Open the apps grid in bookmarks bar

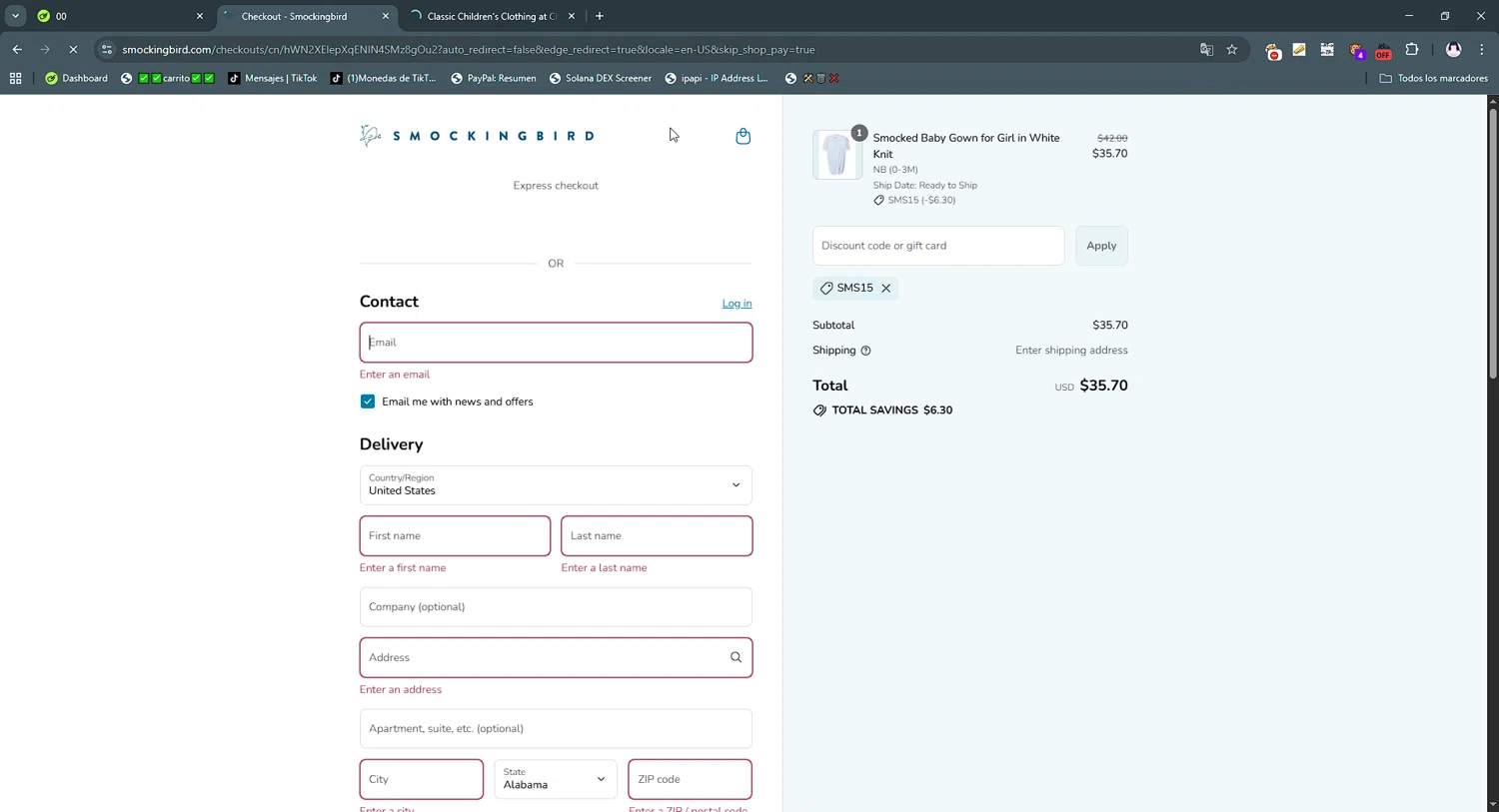coord(15,78)
